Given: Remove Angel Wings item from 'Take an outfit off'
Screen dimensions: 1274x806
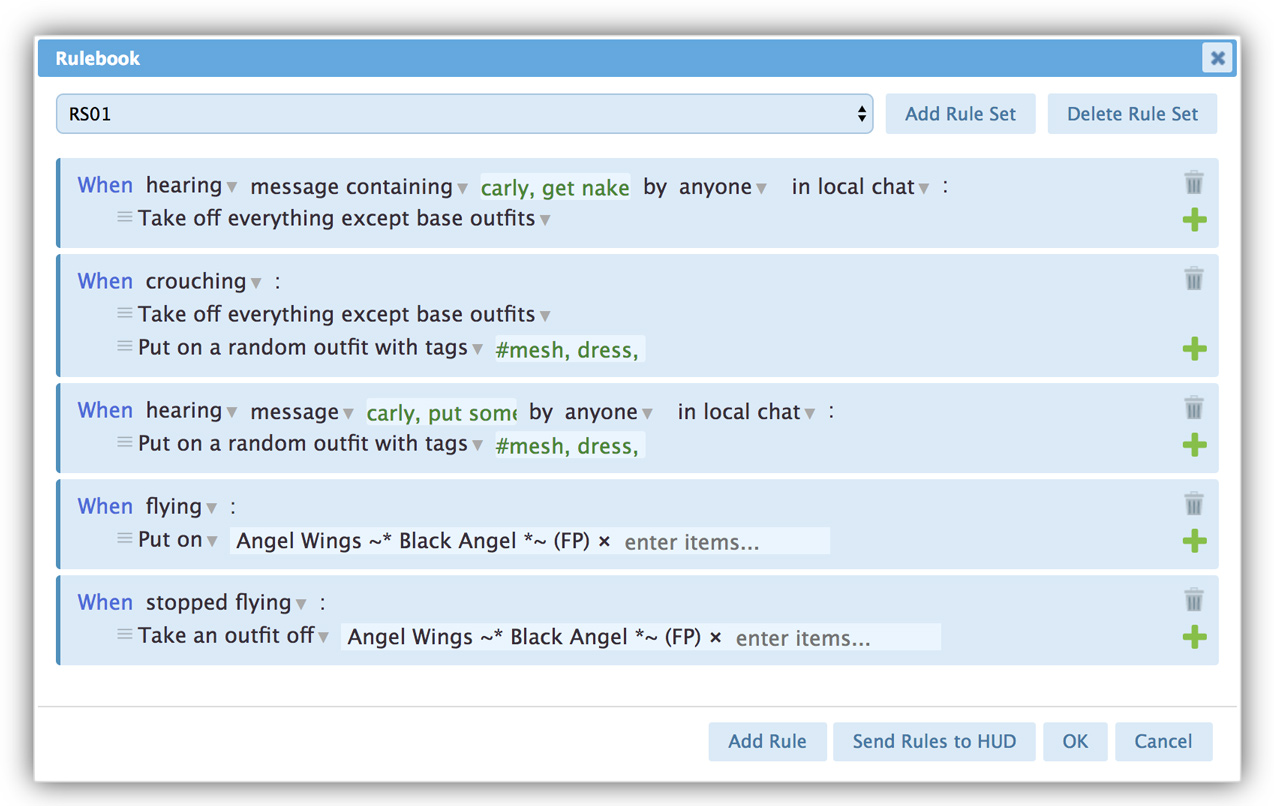Looking at the screenshot, I should click(x=715, y=637).
